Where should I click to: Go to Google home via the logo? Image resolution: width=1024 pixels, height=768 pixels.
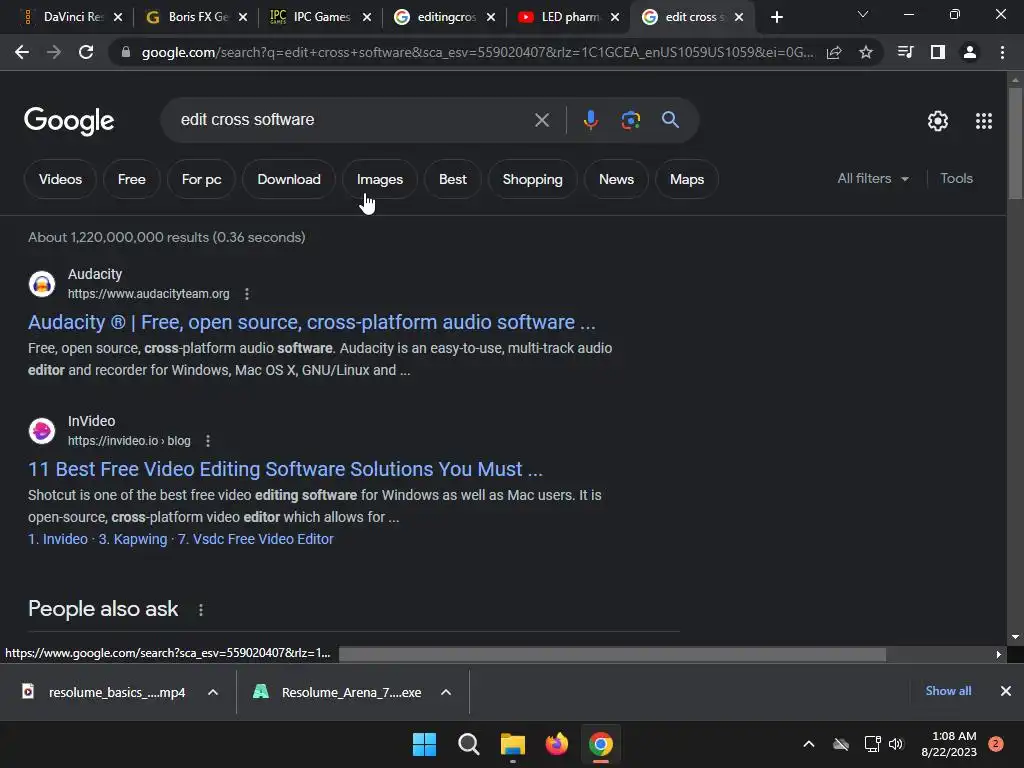69,121
